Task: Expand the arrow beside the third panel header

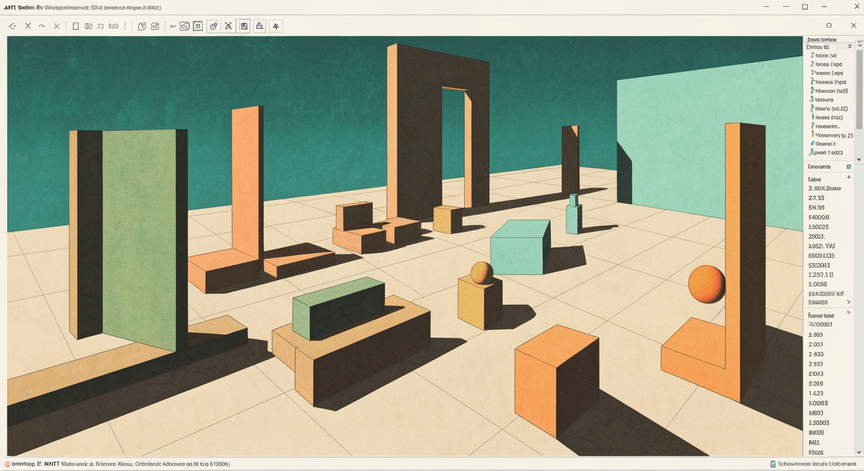Action: point(848,312)
